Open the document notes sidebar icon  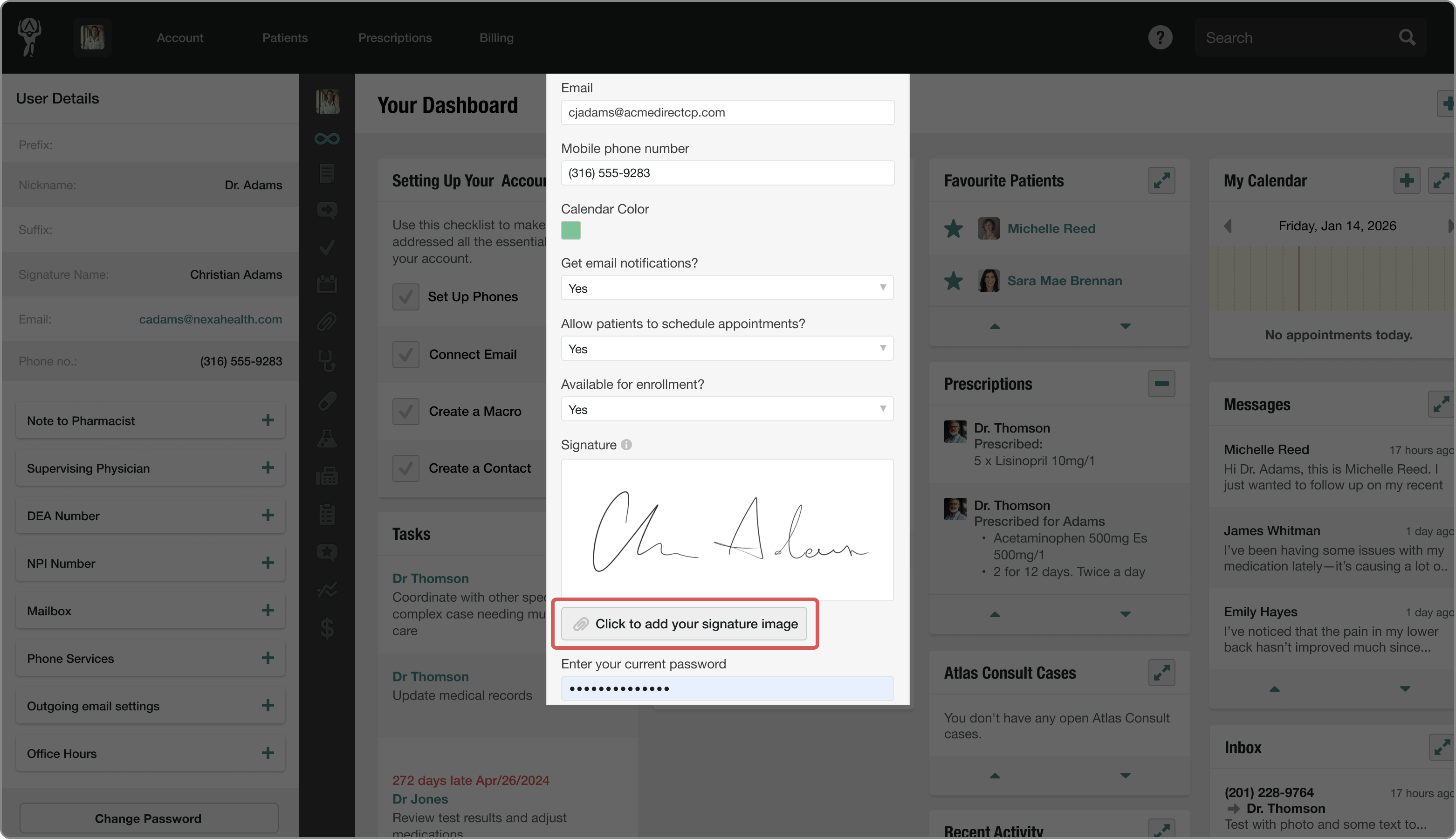(x=327, y=173)
